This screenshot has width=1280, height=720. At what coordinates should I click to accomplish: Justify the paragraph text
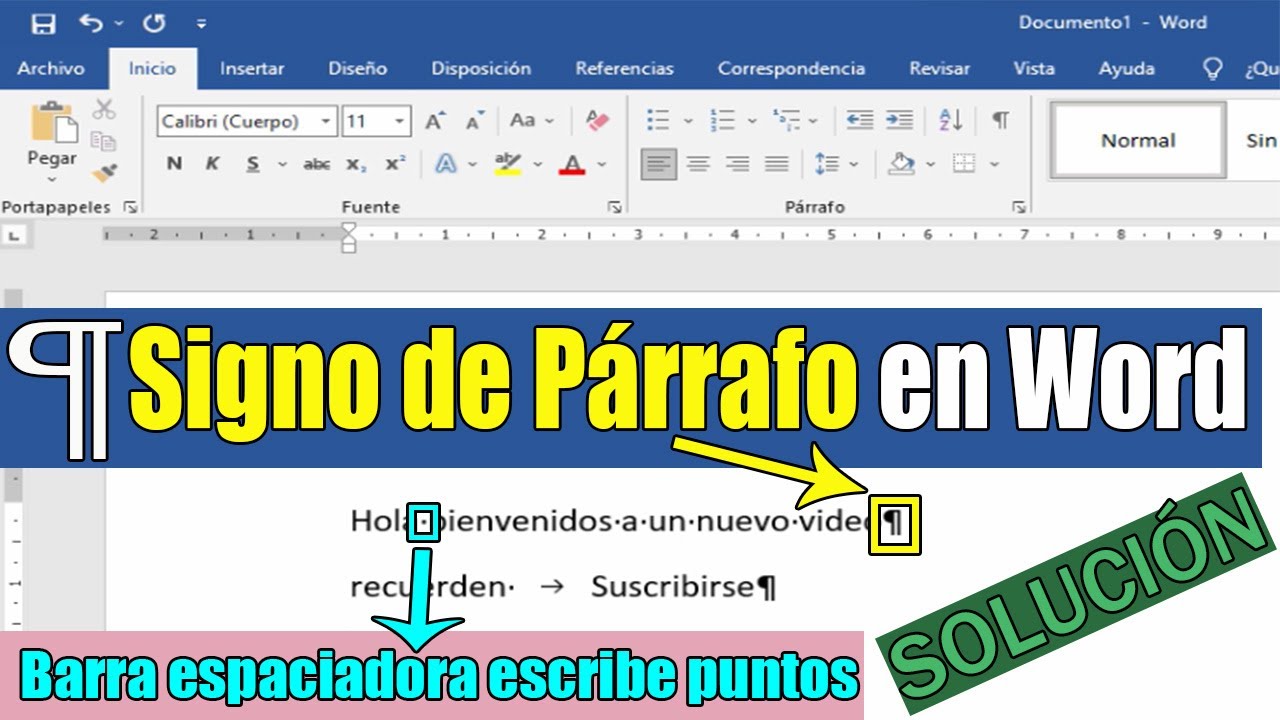776,164
